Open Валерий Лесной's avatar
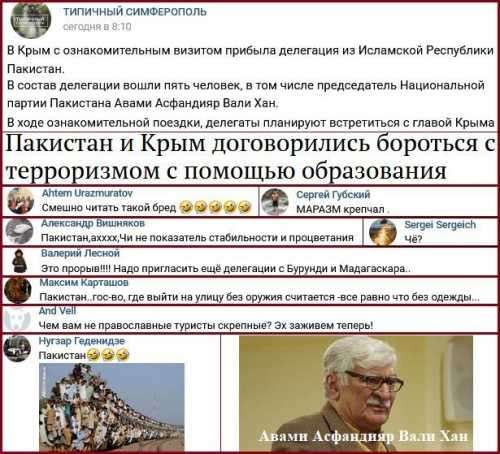The width and height of the screenshot is (500, 454). pyautogui.click(x=20, y=261)
